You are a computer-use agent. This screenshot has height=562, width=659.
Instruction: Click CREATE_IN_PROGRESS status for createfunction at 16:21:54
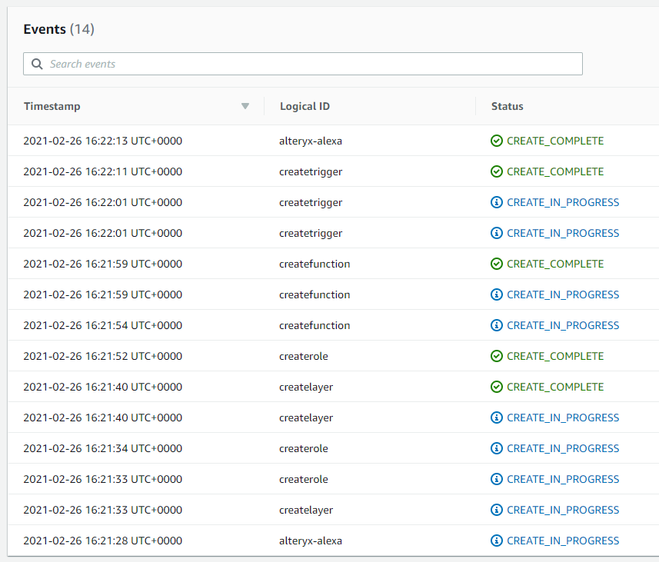click(563, 325)
